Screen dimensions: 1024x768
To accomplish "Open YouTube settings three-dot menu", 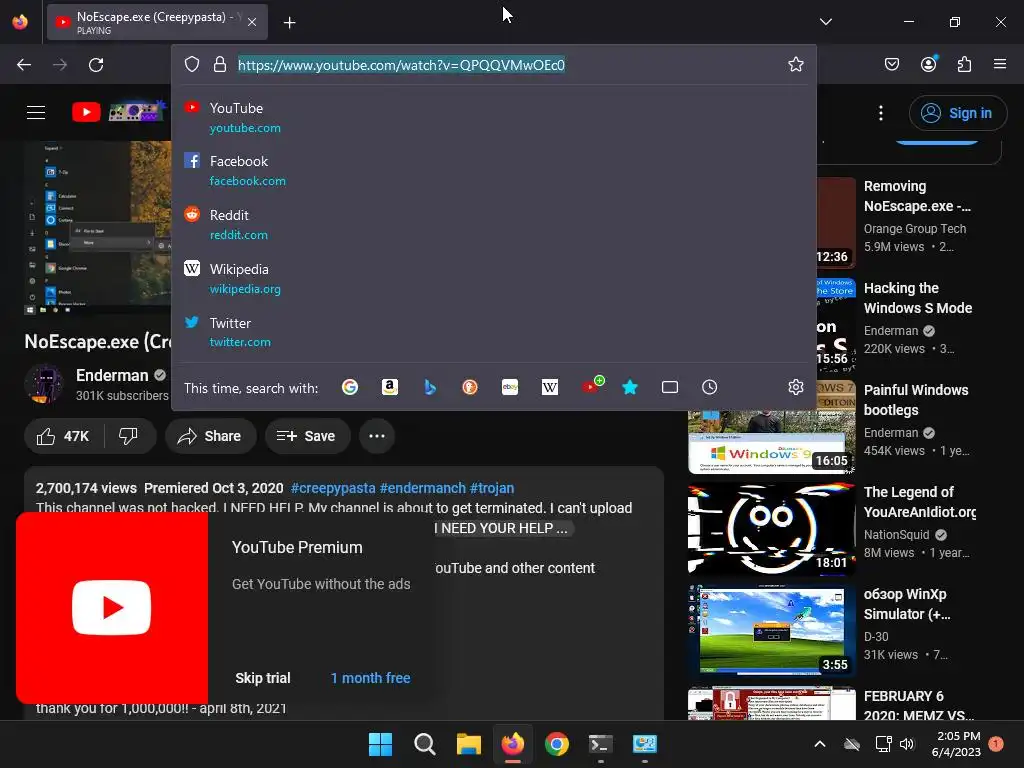I will tap(881, 113).
